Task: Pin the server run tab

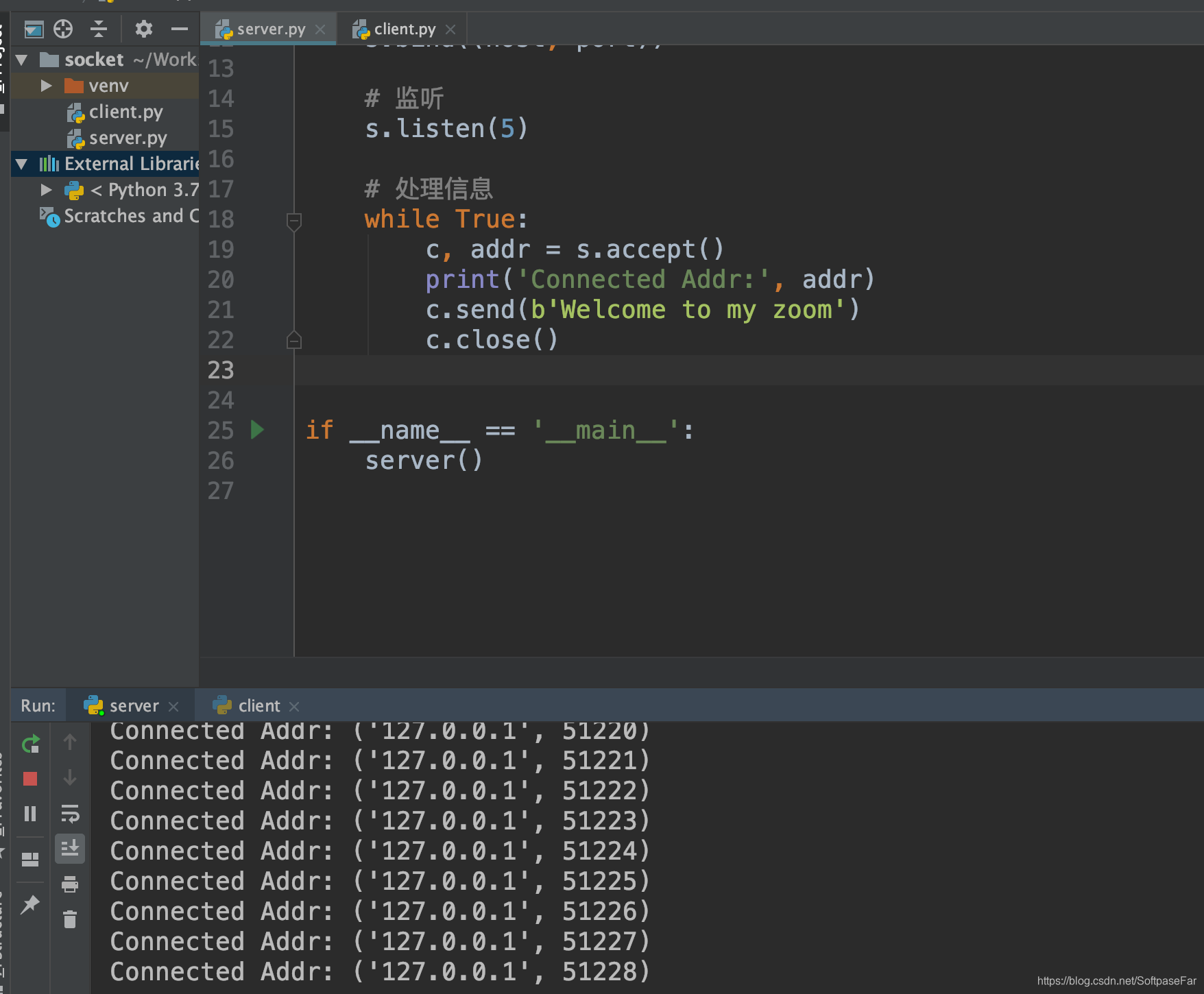Action: pos(30,905)
